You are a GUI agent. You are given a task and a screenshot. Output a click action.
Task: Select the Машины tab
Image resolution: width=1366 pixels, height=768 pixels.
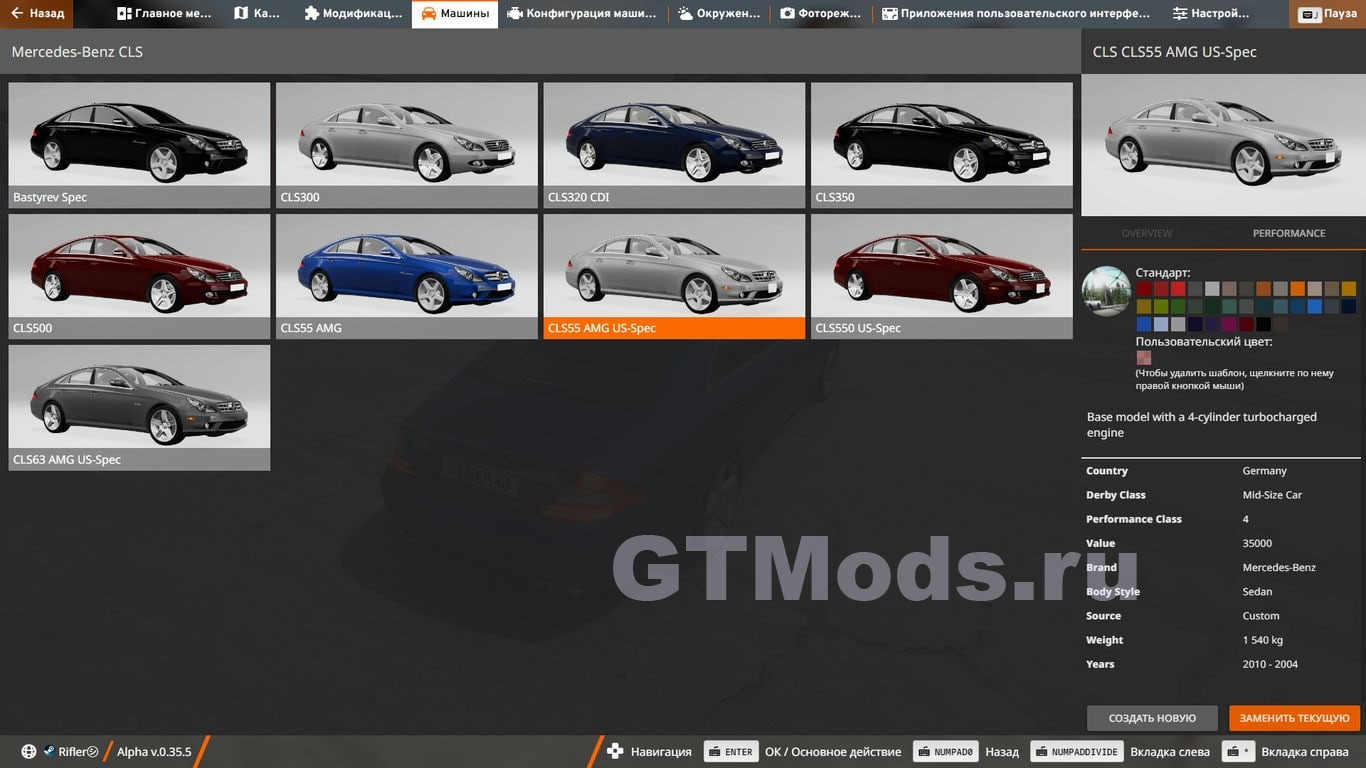[455, 14]
